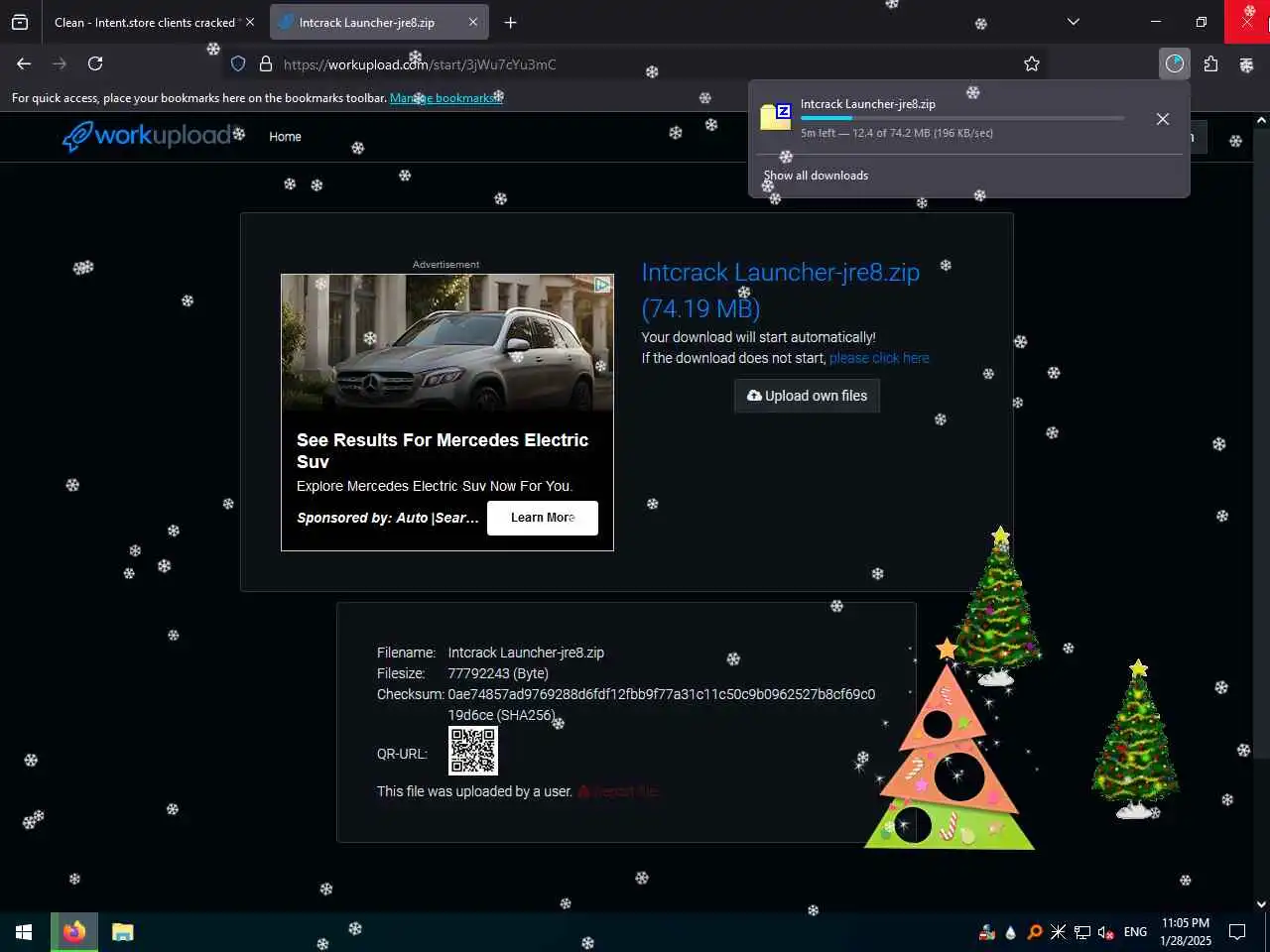1270x952 pixels.
Task: Close the Clean - Intent.store tab
Action: coord(250,22)
